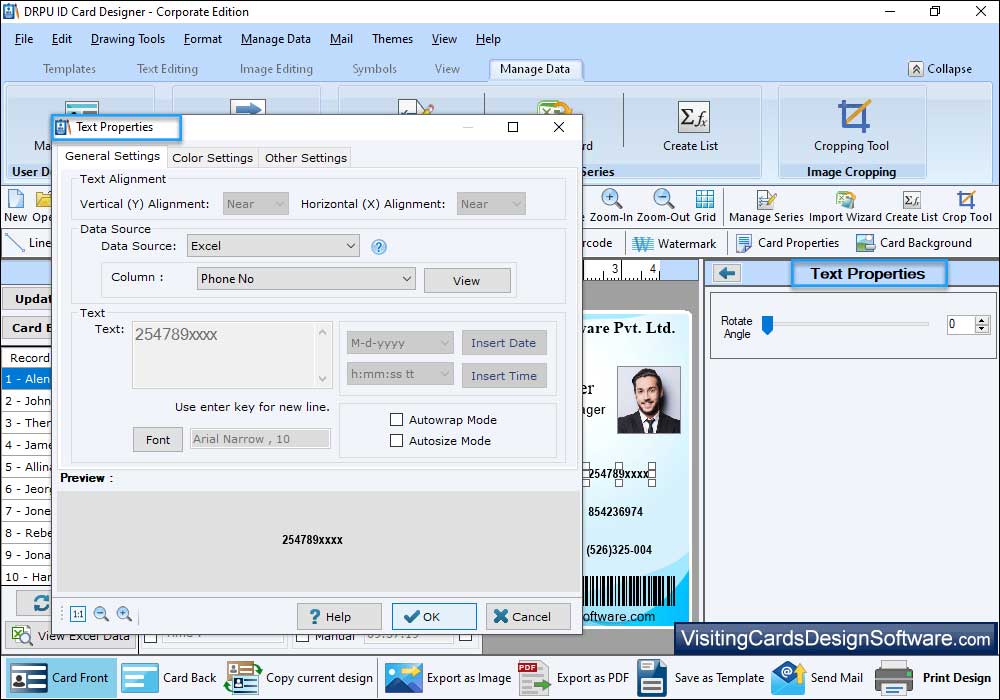
Task: Click Print Design printer icon
Action: [893, 678]
